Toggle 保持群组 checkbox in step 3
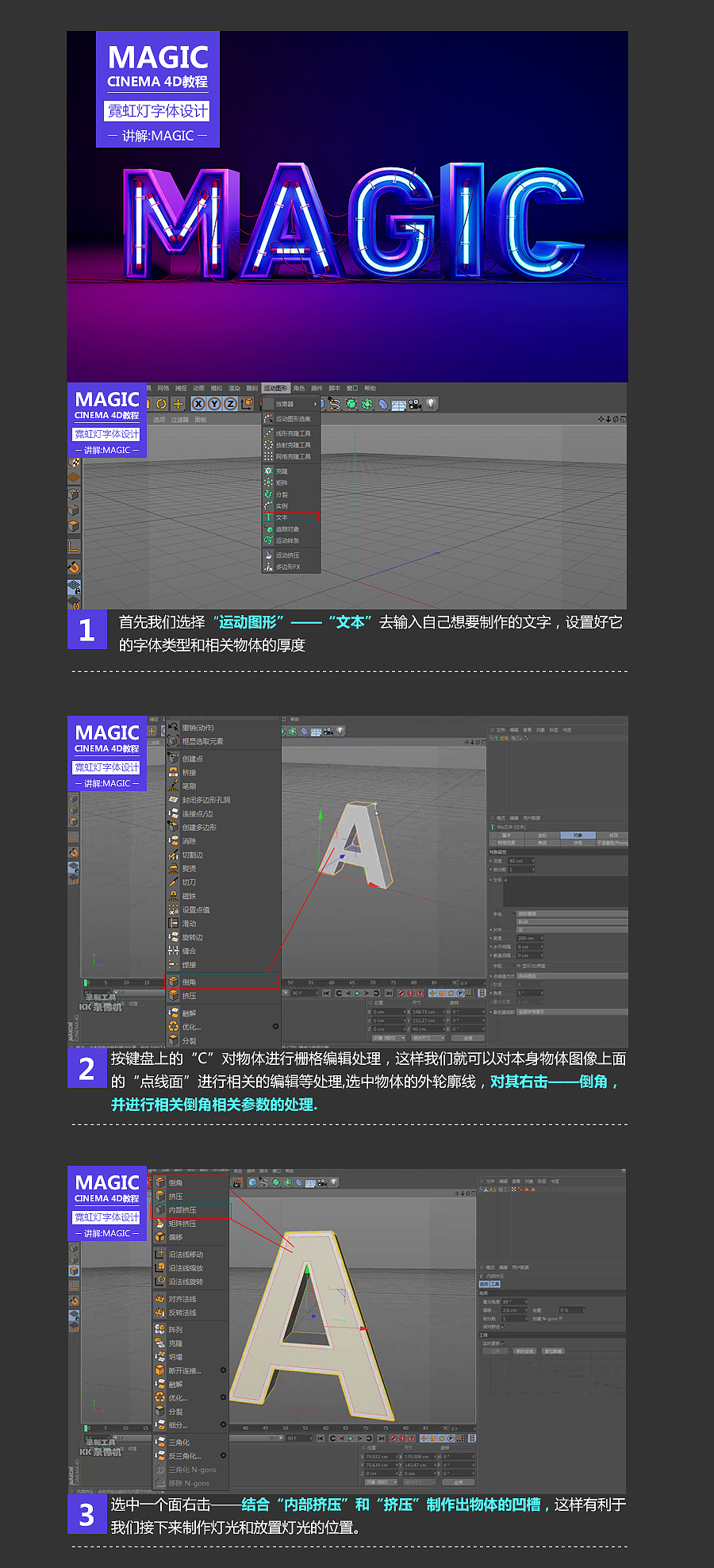 coord(503,1327)
